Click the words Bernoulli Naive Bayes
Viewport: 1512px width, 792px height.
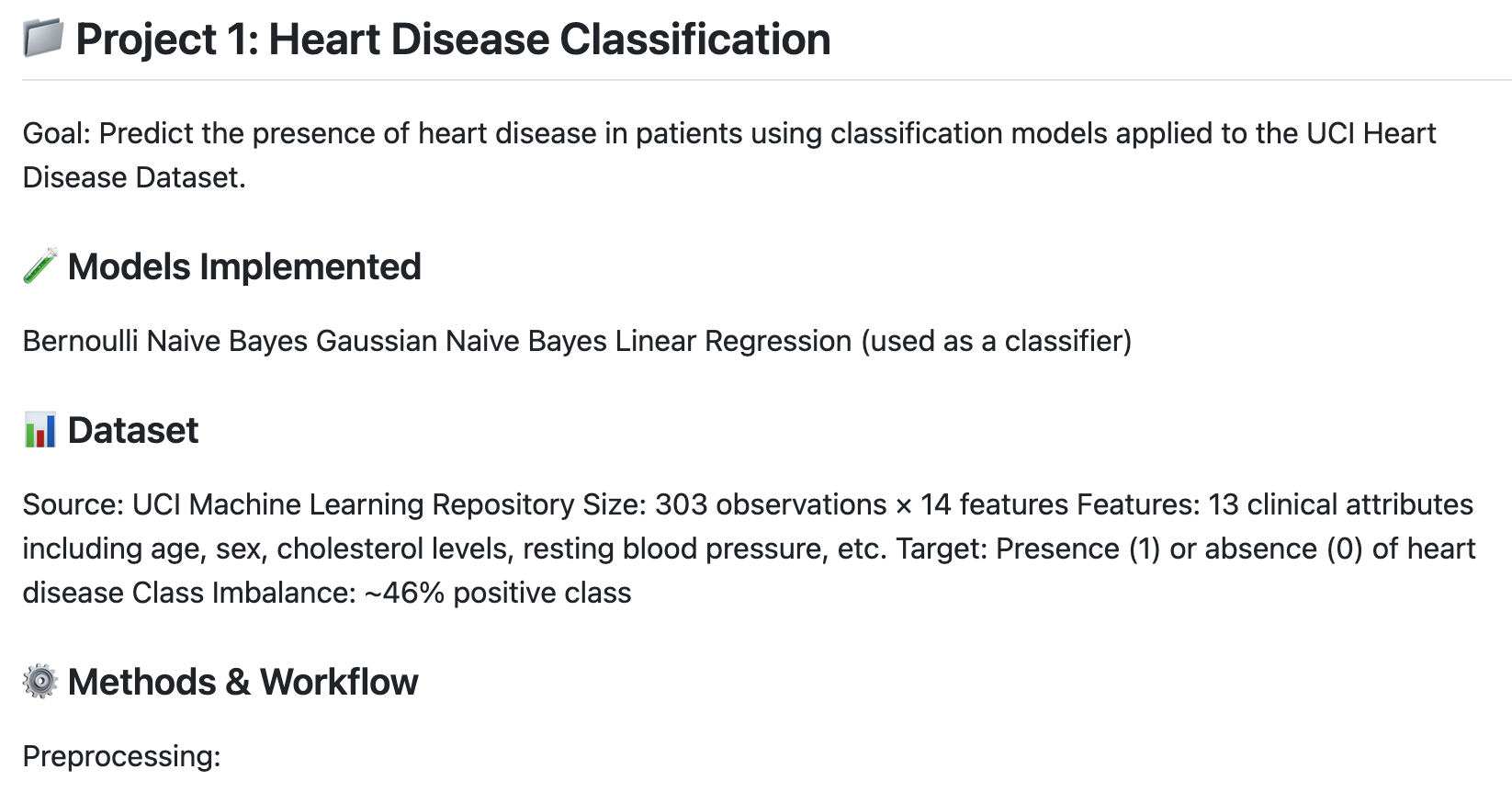point(165,341)
